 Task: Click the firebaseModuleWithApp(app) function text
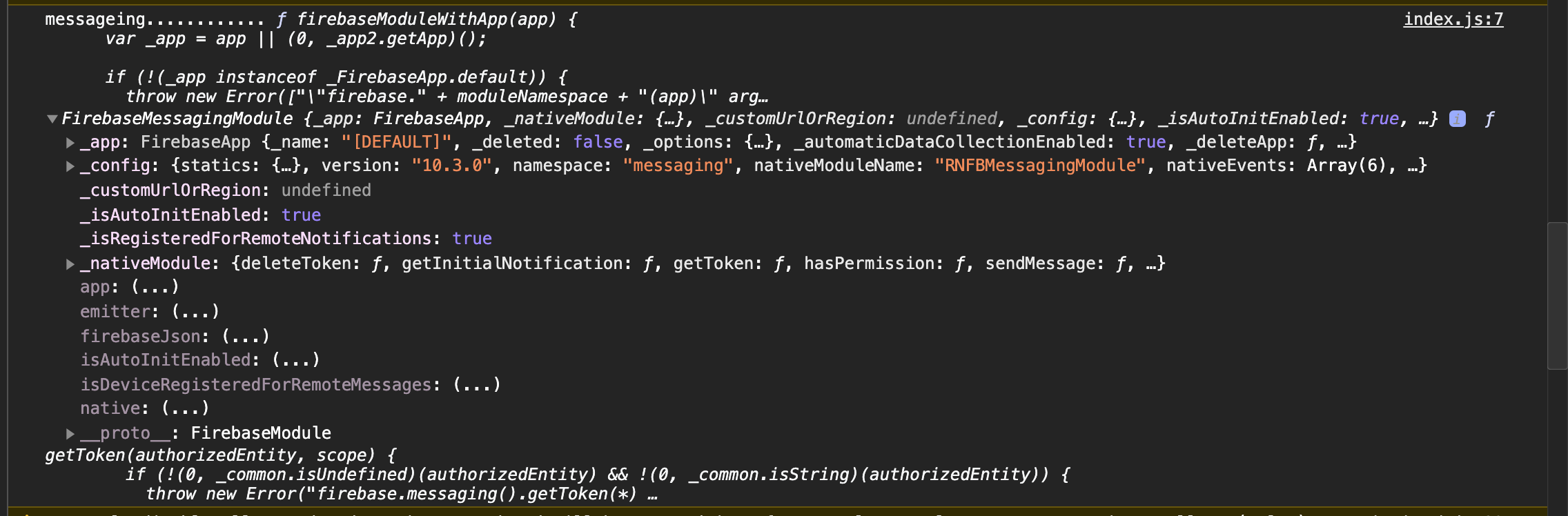tap(427, 19)
